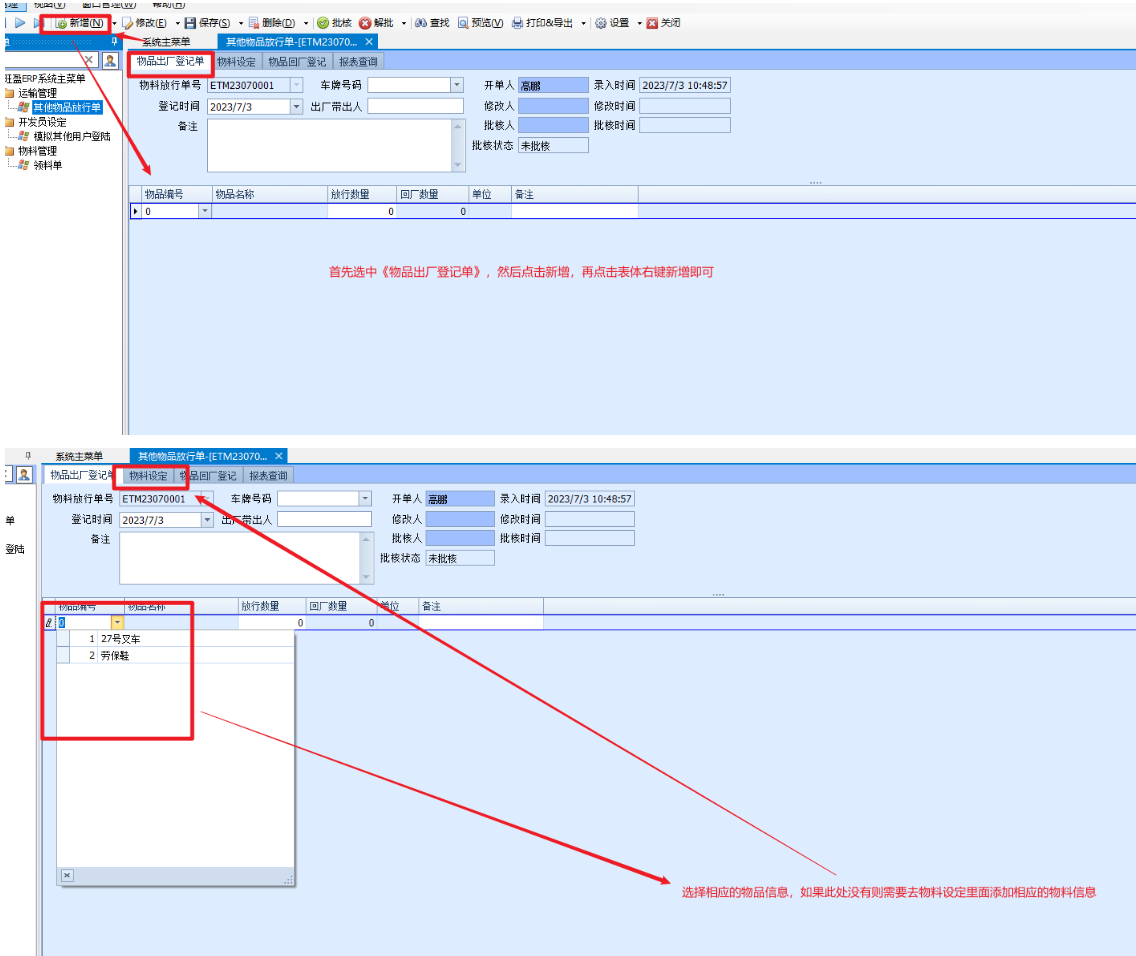Select 物品回厂登记 tab in upper screenshot
Screen dimensions: 1136x956
(x=297, y=62)
